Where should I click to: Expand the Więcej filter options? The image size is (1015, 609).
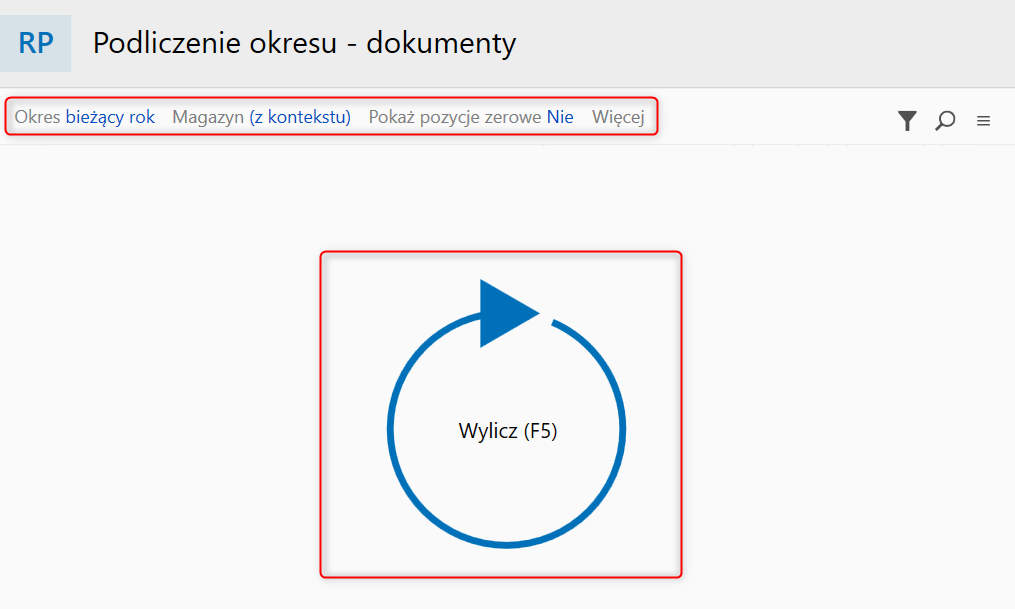pos(618,117)
